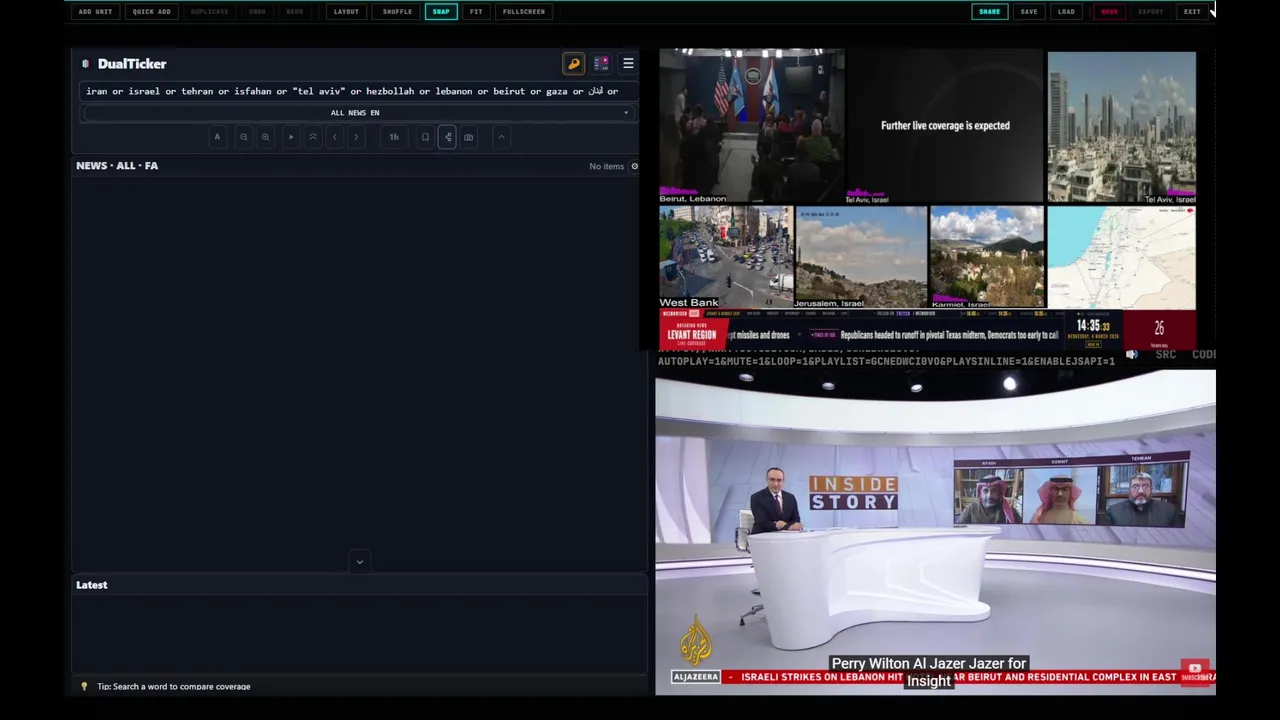1280x720 pixels.
Task: Toggle the highlighted share nodes icon
Action: [x=447, y=137]
